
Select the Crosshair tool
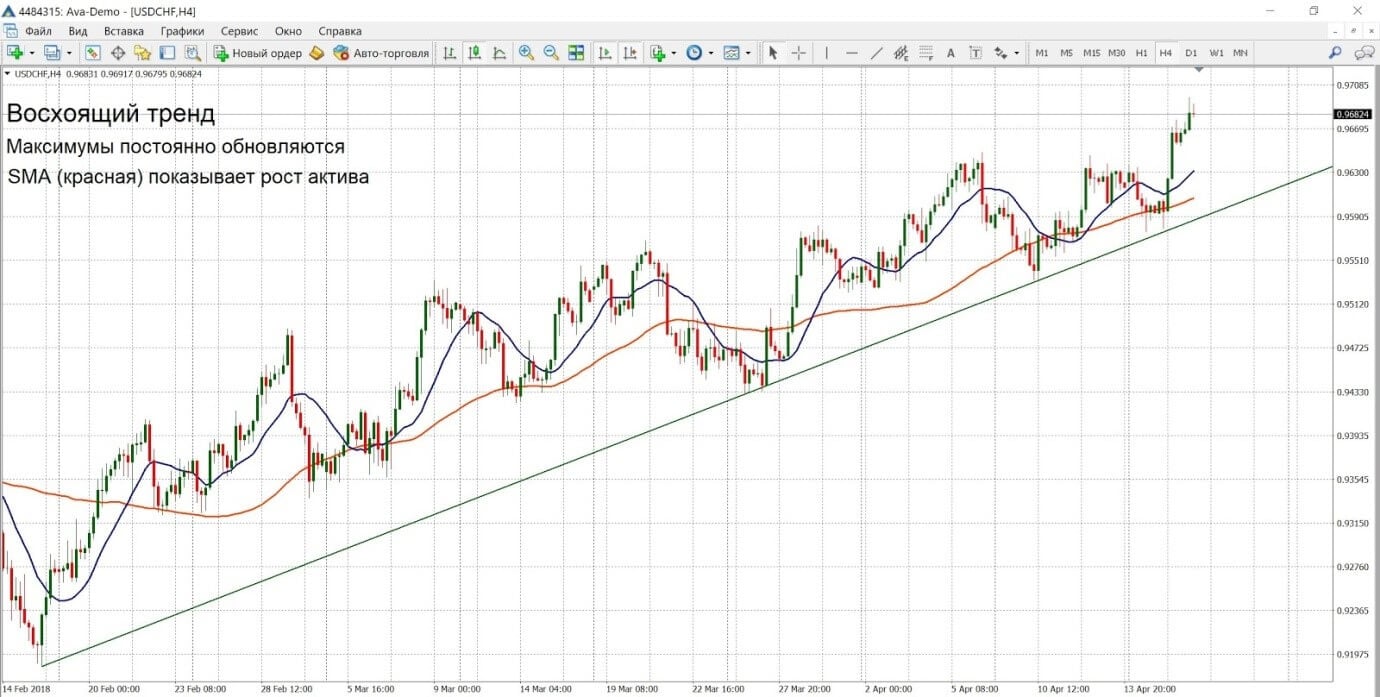tap(799, 53)
